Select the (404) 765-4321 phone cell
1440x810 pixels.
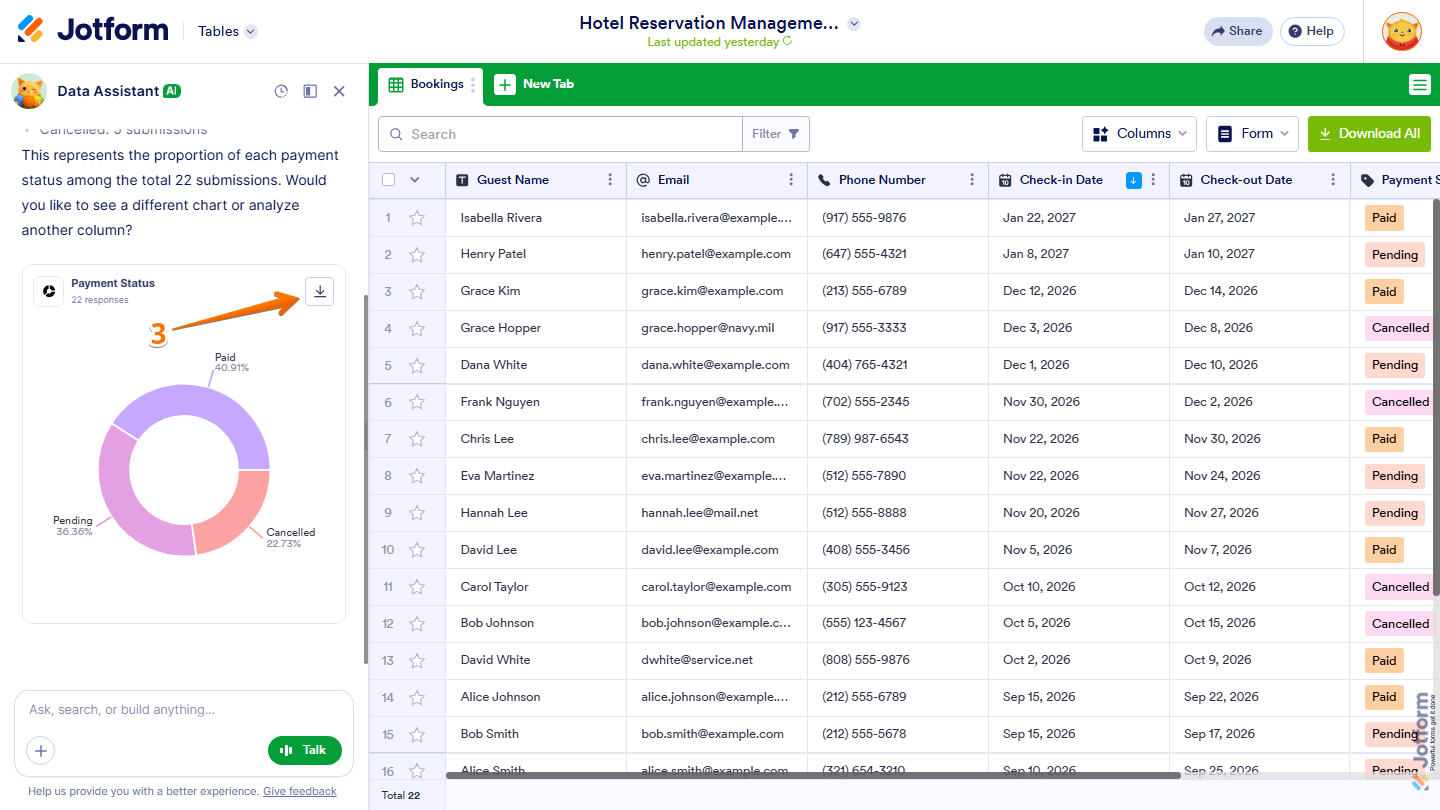pyautogui.click(x=898, y=365)
